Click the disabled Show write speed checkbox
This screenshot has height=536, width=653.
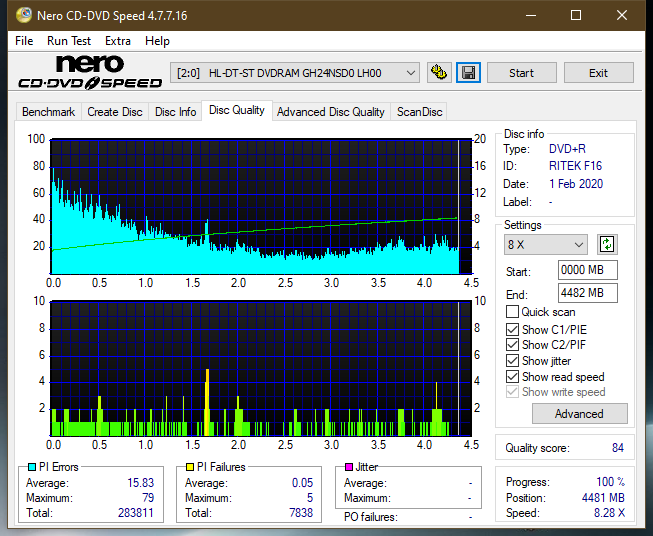(512, 392)
